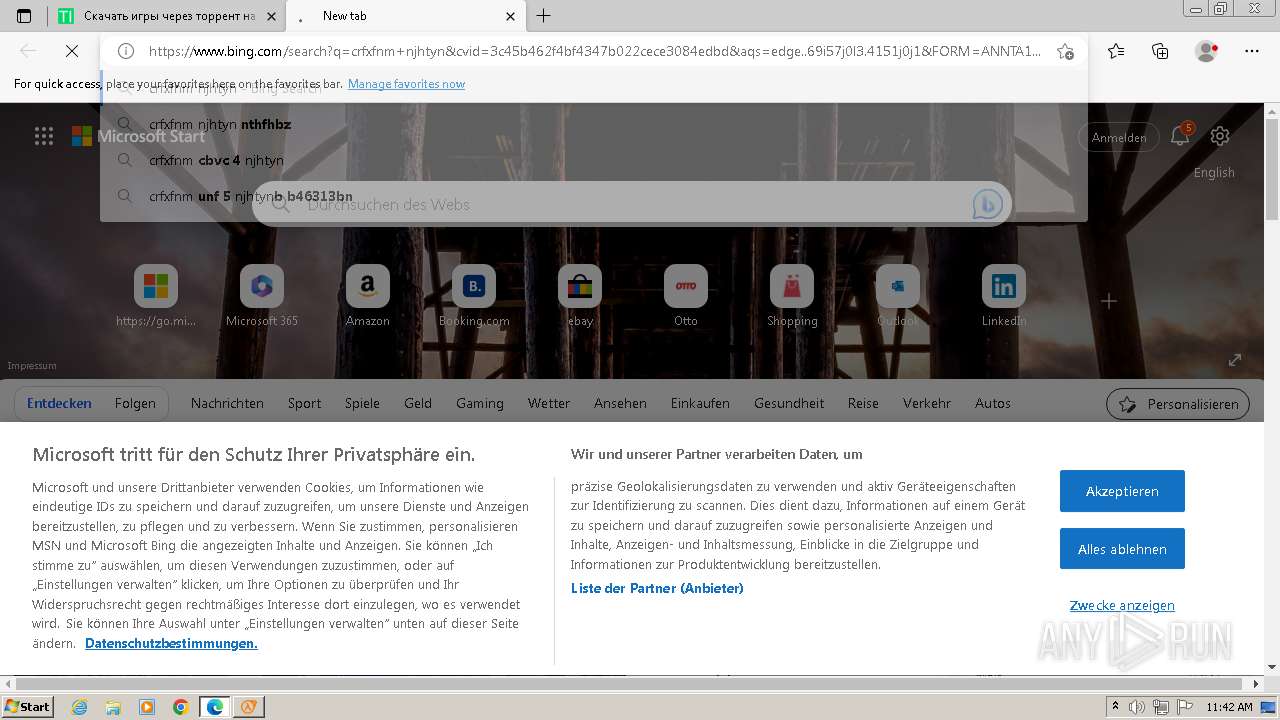The width and height of the screenshot is (1280, 720).
Task: Open the Zwecke anzeigen link
Action: (x=1122, y=605)
